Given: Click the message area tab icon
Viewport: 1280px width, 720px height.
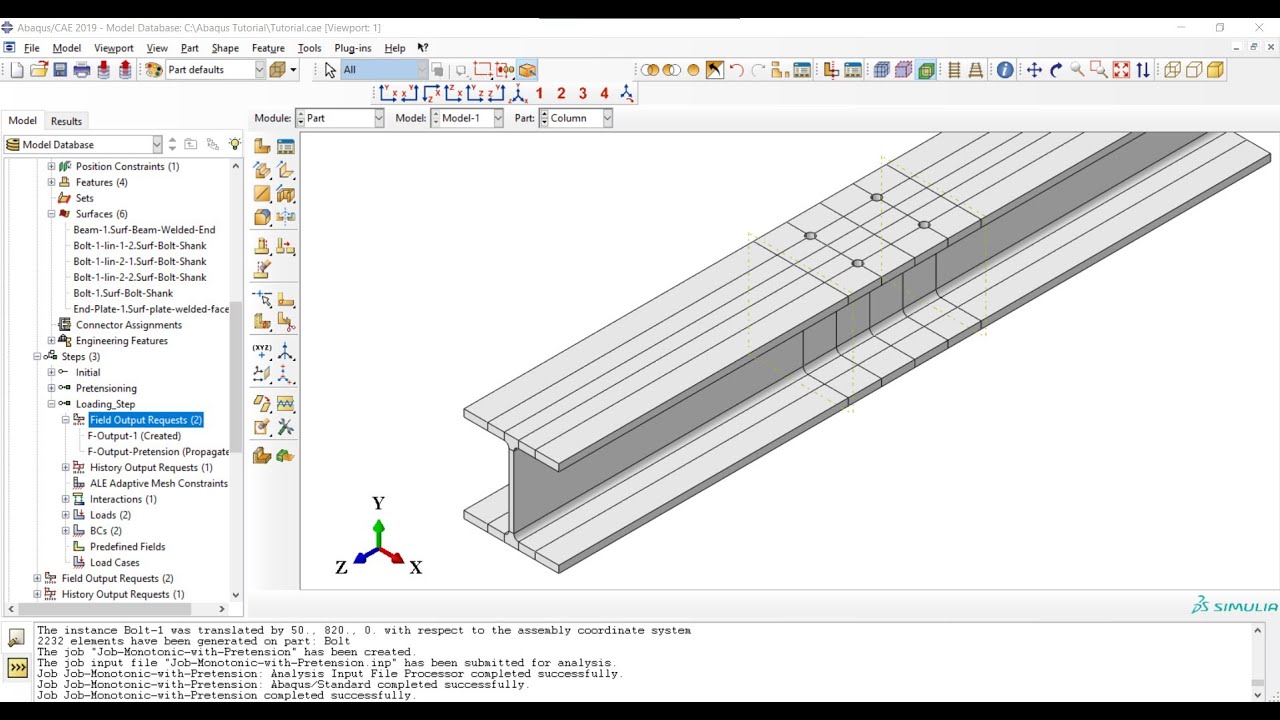Looking at the screenshot, I should [x=17, y=638].
